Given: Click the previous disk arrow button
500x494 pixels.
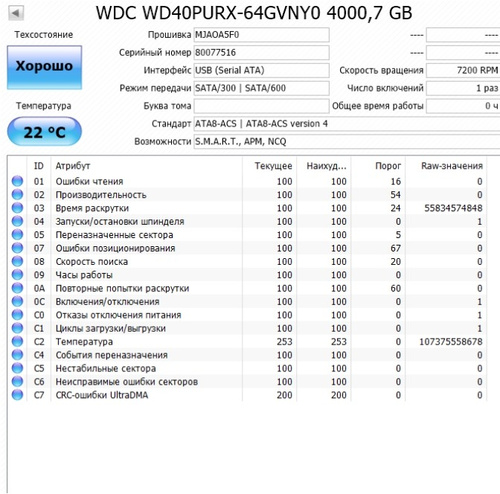Looking at the screenshot, I should [x=16, y=13].
